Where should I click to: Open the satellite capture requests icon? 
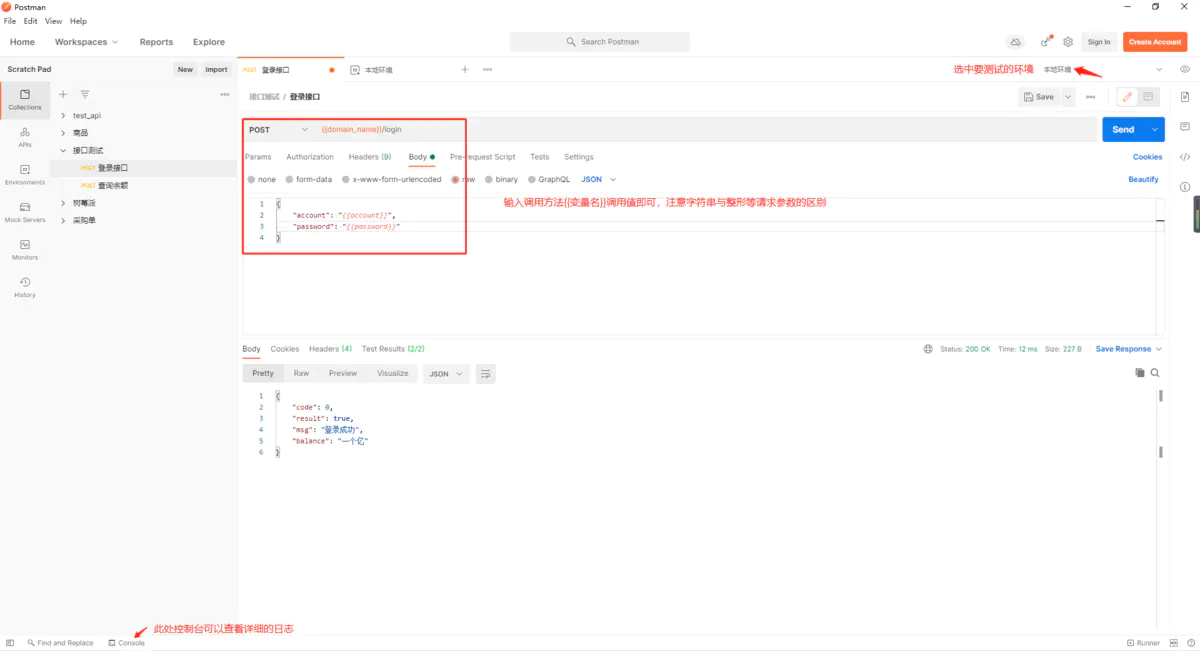tap(1046, 42)
